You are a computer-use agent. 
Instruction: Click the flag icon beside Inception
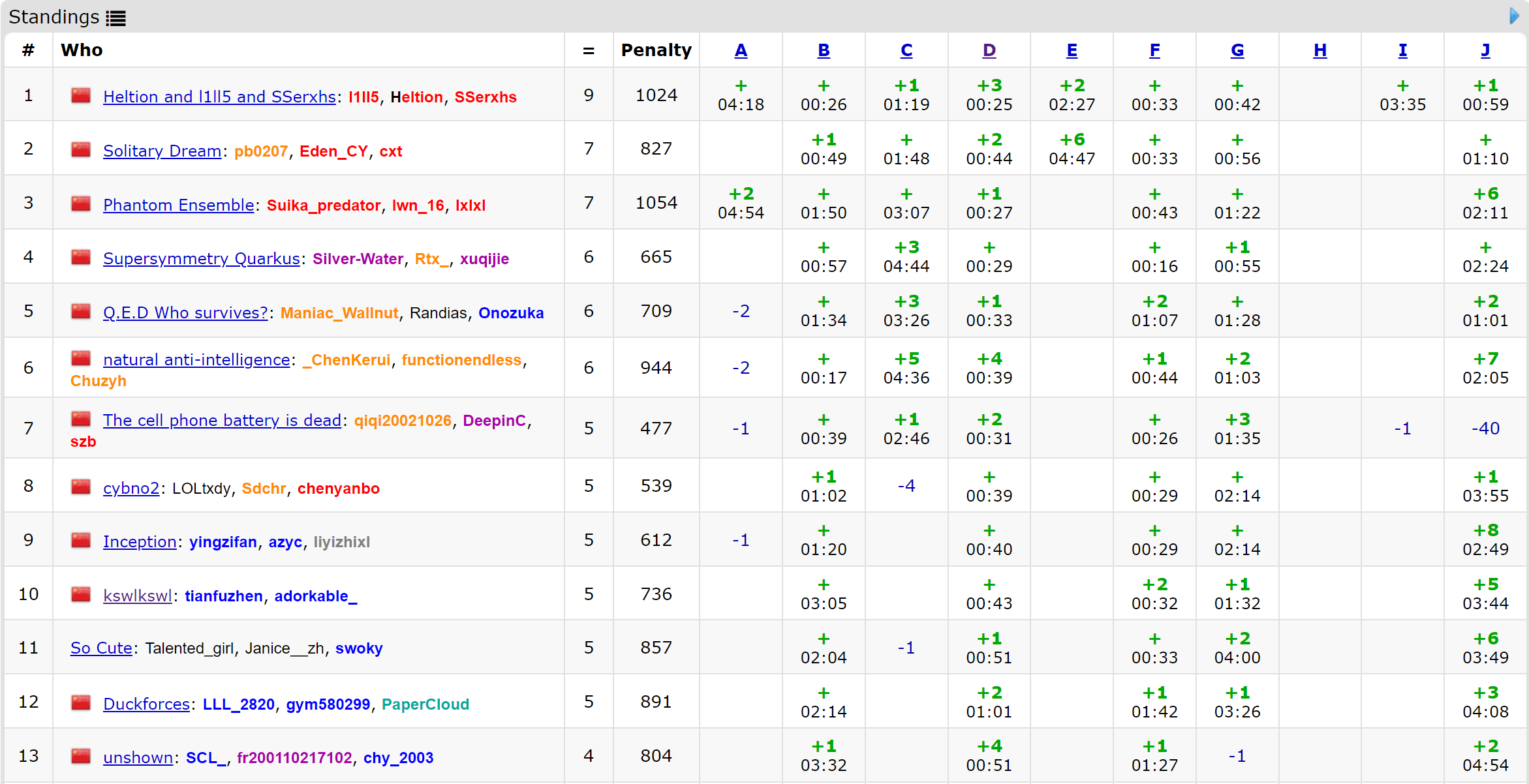tap(81, 541)
